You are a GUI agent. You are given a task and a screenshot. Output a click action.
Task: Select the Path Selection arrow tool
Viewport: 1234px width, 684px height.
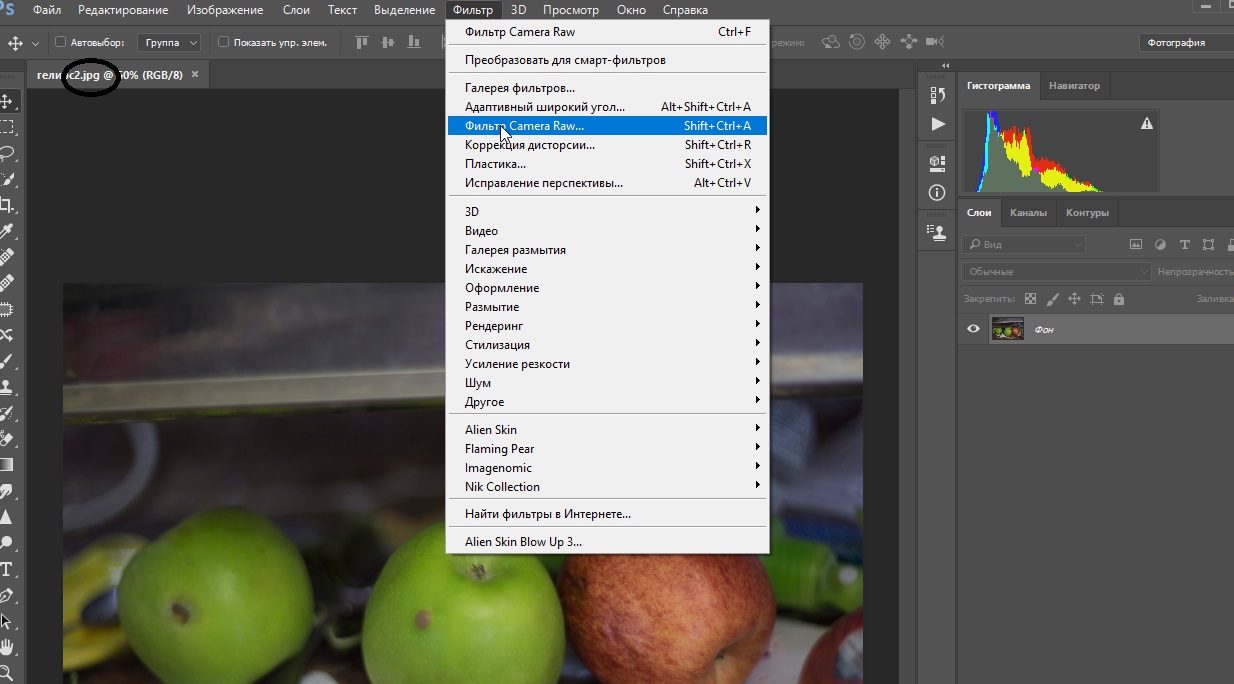click(6, 621)
